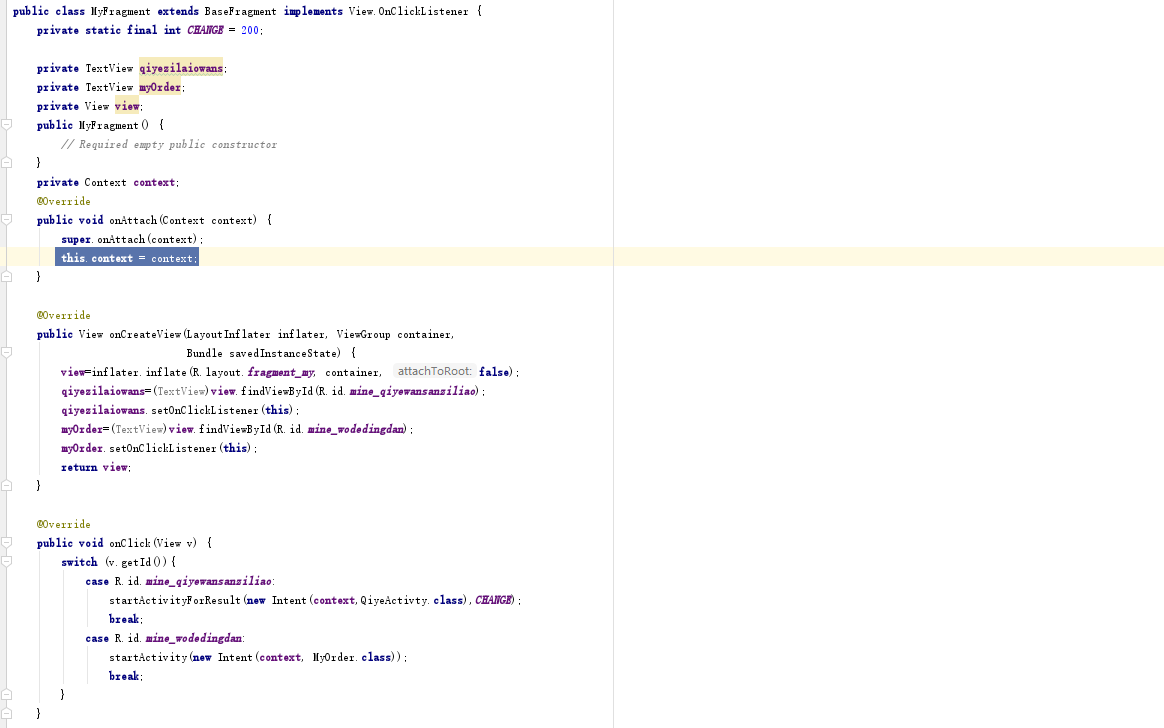Click mine_wodedingdan in the case label

click(194, 638)
